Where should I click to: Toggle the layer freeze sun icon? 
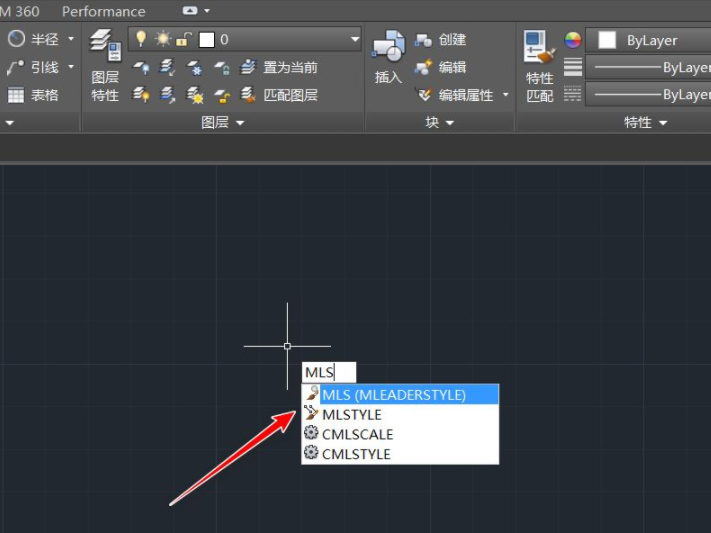point(162,39)
